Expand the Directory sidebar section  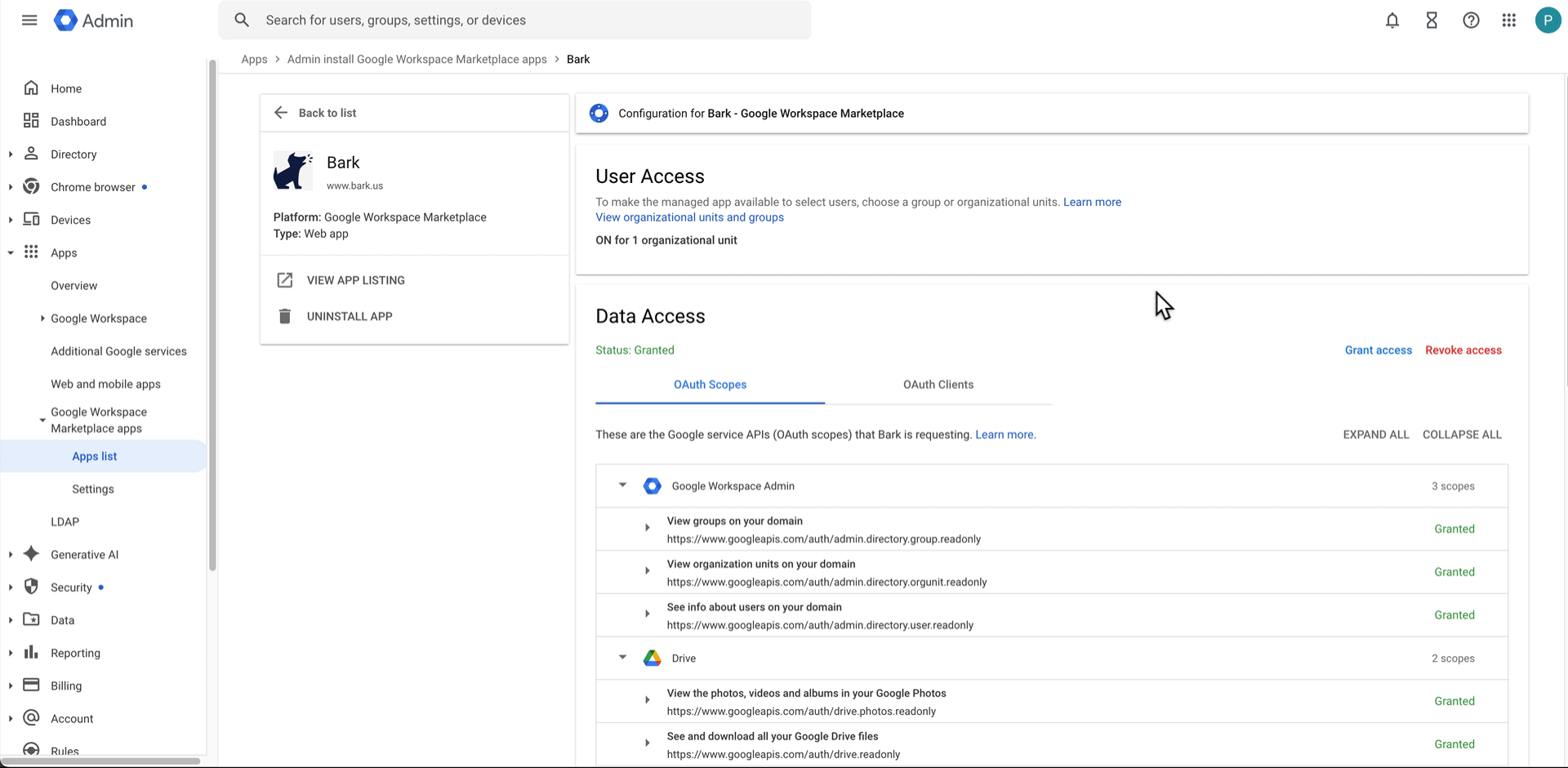click(x=11, y=154)
